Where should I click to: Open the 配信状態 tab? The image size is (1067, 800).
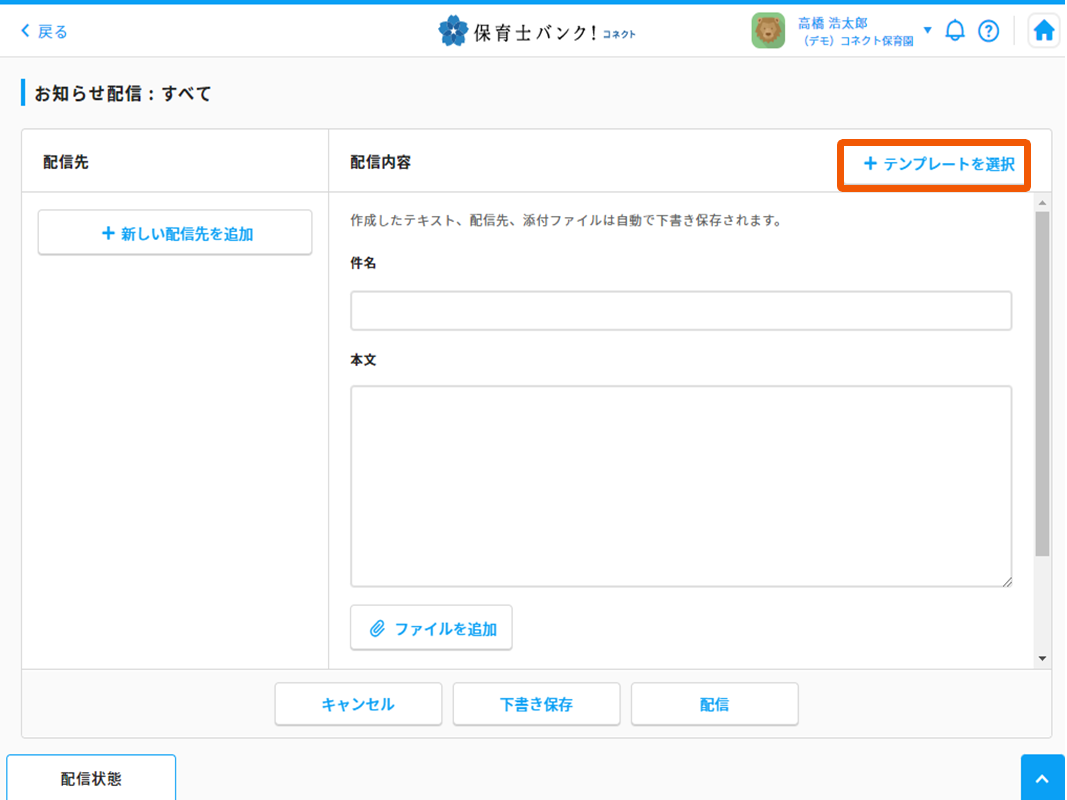pyautogui.click(x=91, y=779)
